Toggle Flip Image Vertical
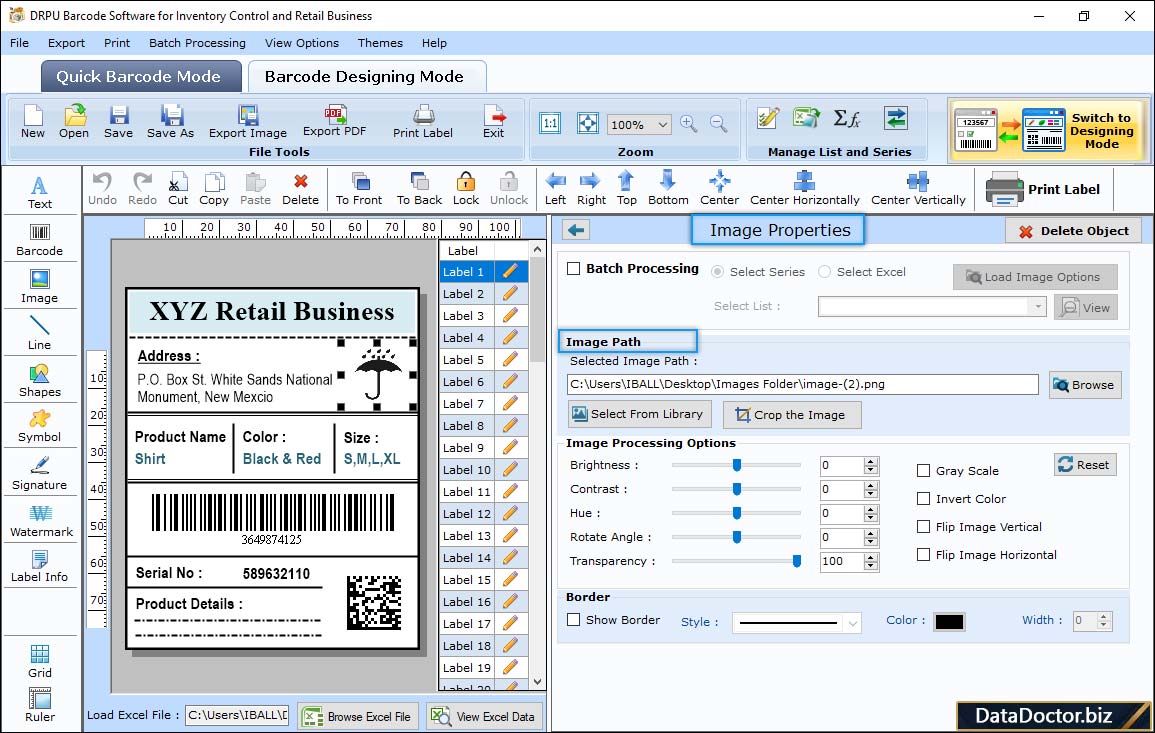The image size is (1155, 733). (923, 527)
